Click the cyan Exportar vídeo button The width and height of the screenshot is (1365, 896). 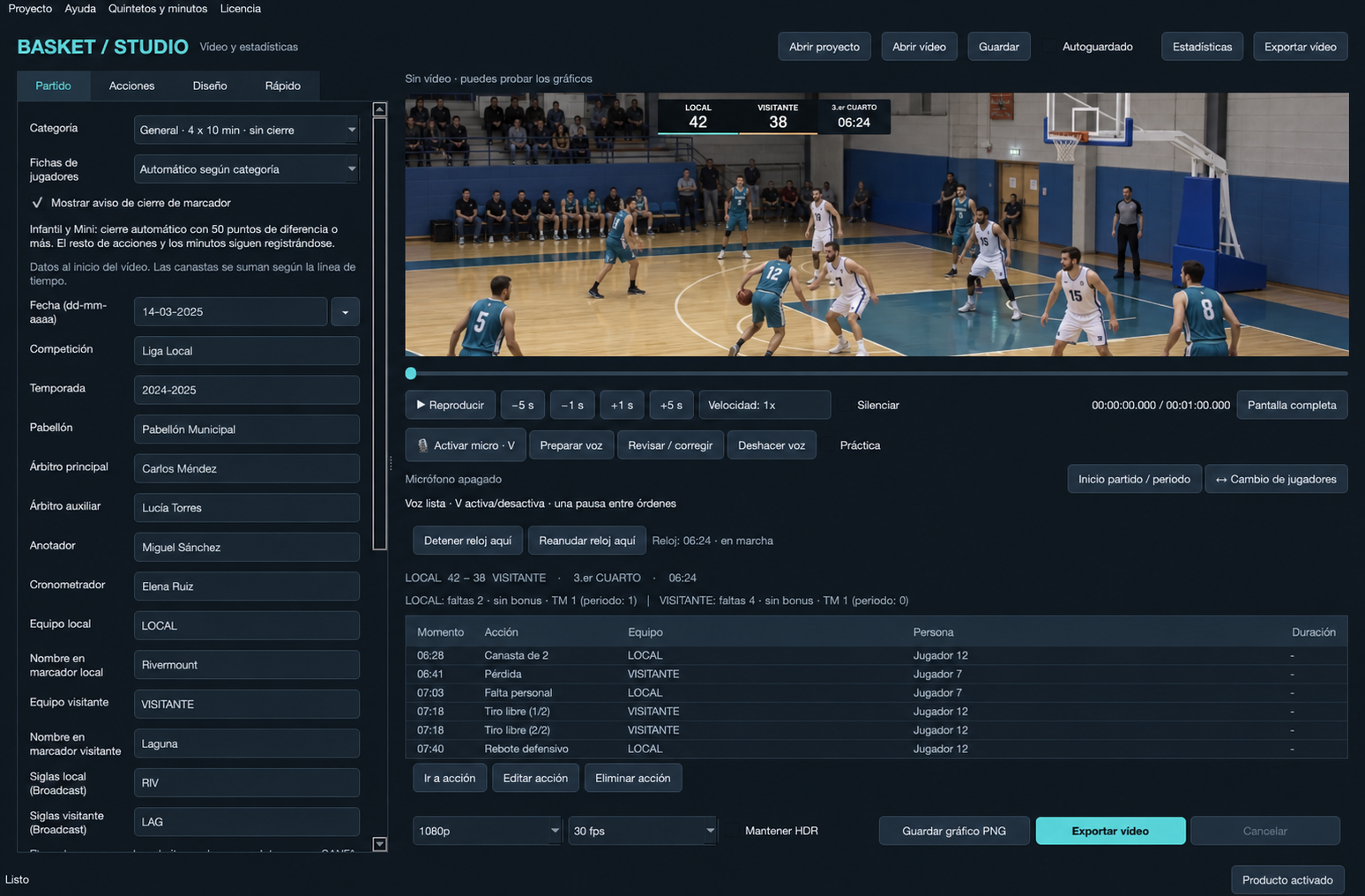coord(1110,831)
